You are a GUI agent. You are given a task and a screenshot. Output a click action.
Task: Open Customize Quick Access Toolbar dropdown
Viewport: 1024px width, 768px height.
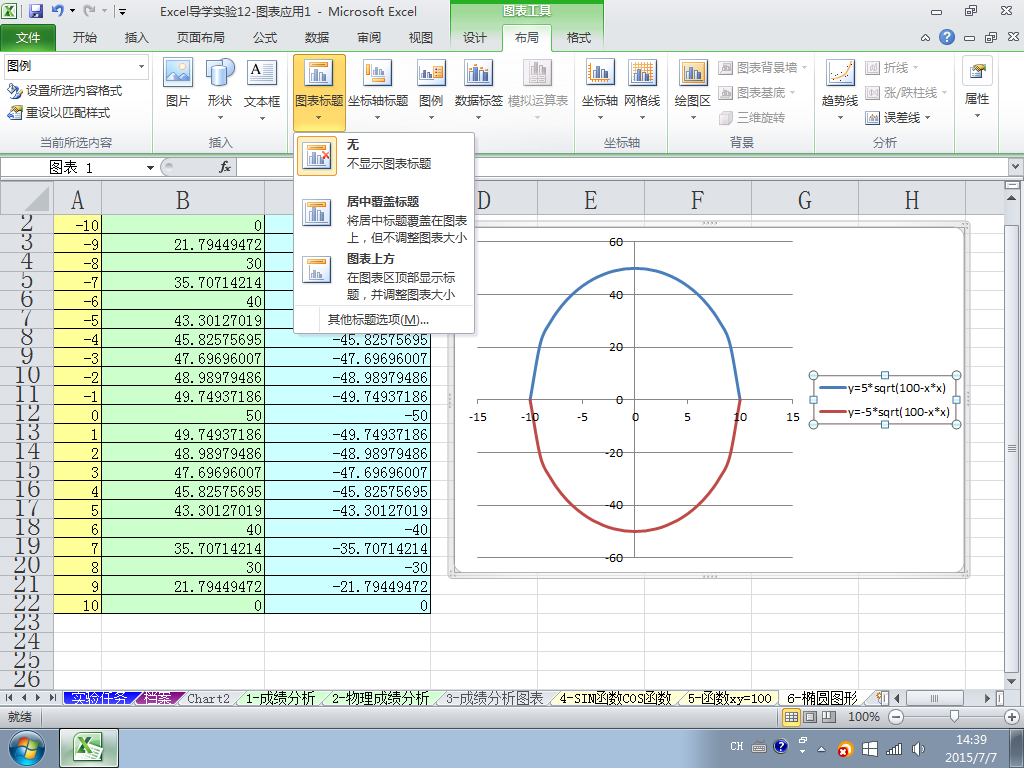click(x=123, y=11)
